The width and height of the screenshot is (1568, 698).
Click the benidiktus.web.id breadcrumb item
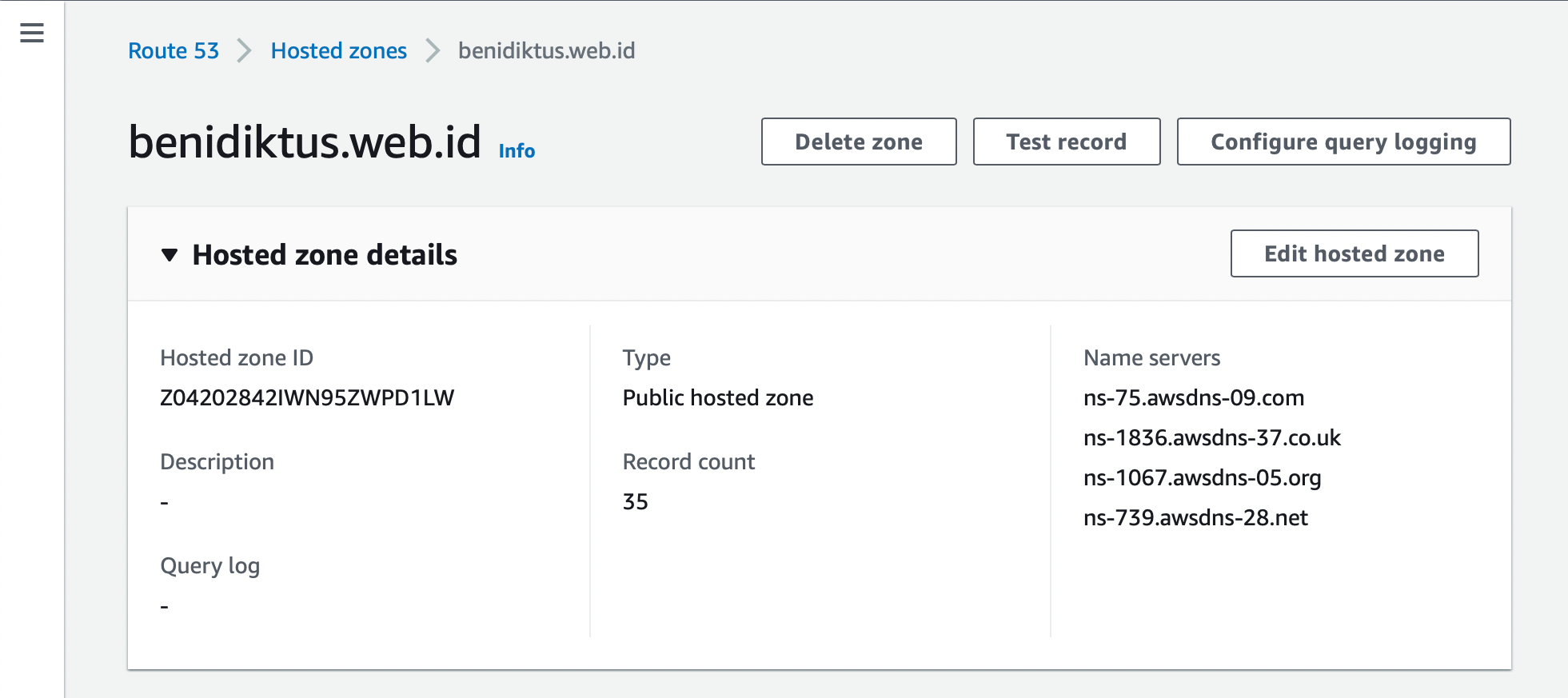(x=547, y=51)
